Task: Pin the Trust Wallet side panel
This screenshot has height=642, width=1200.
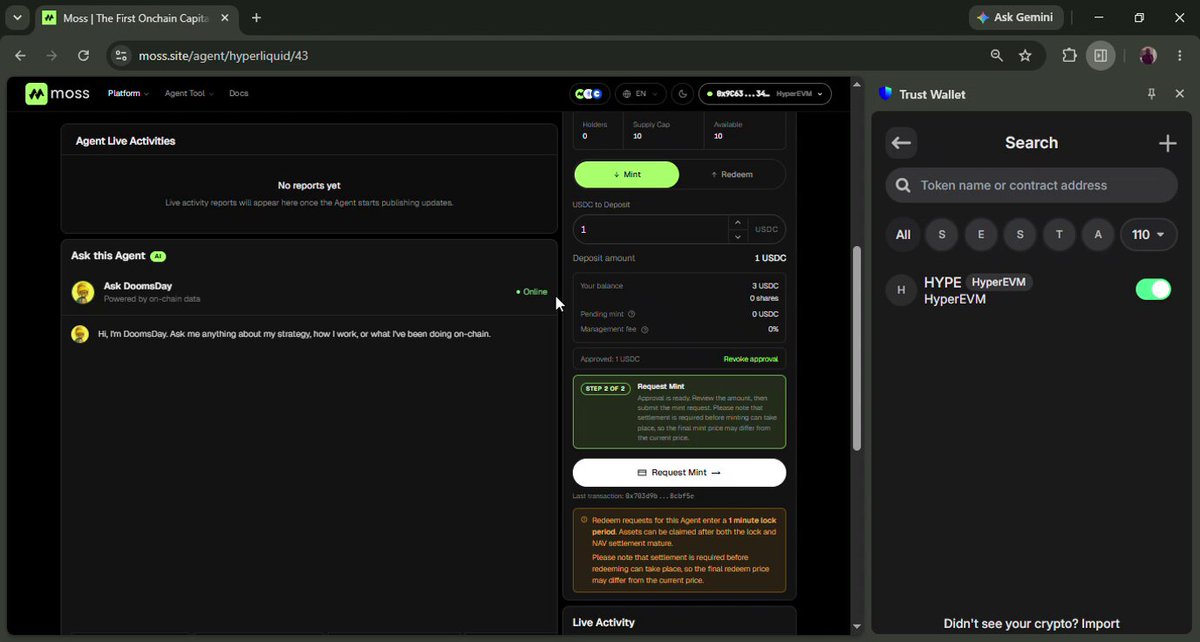Action: (x=1151, y=94)
